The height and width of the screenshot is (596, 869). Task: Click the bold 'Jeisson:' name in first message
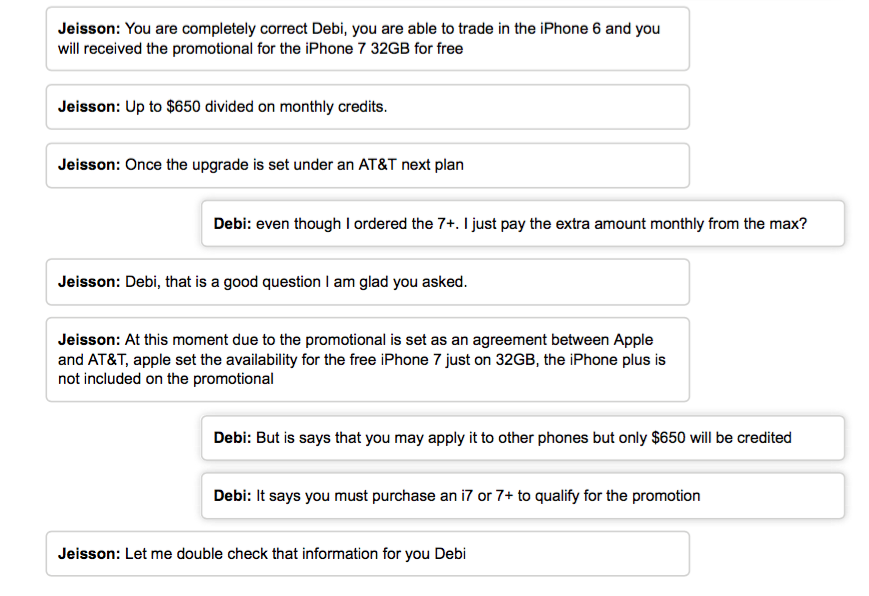(x=89, y=29)
